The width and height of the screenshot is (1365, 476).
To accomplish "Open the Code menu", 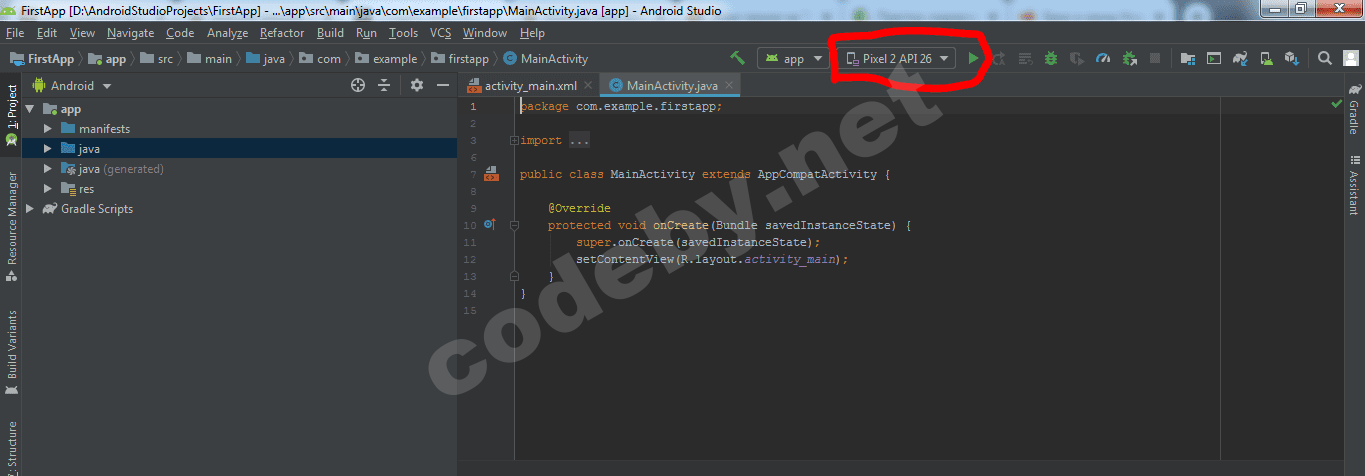I will (180, 33).
